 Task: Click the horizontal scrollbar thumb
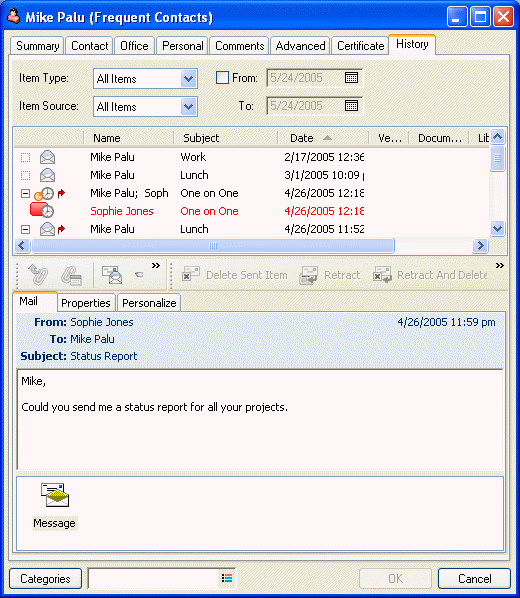tap(213, 245)
